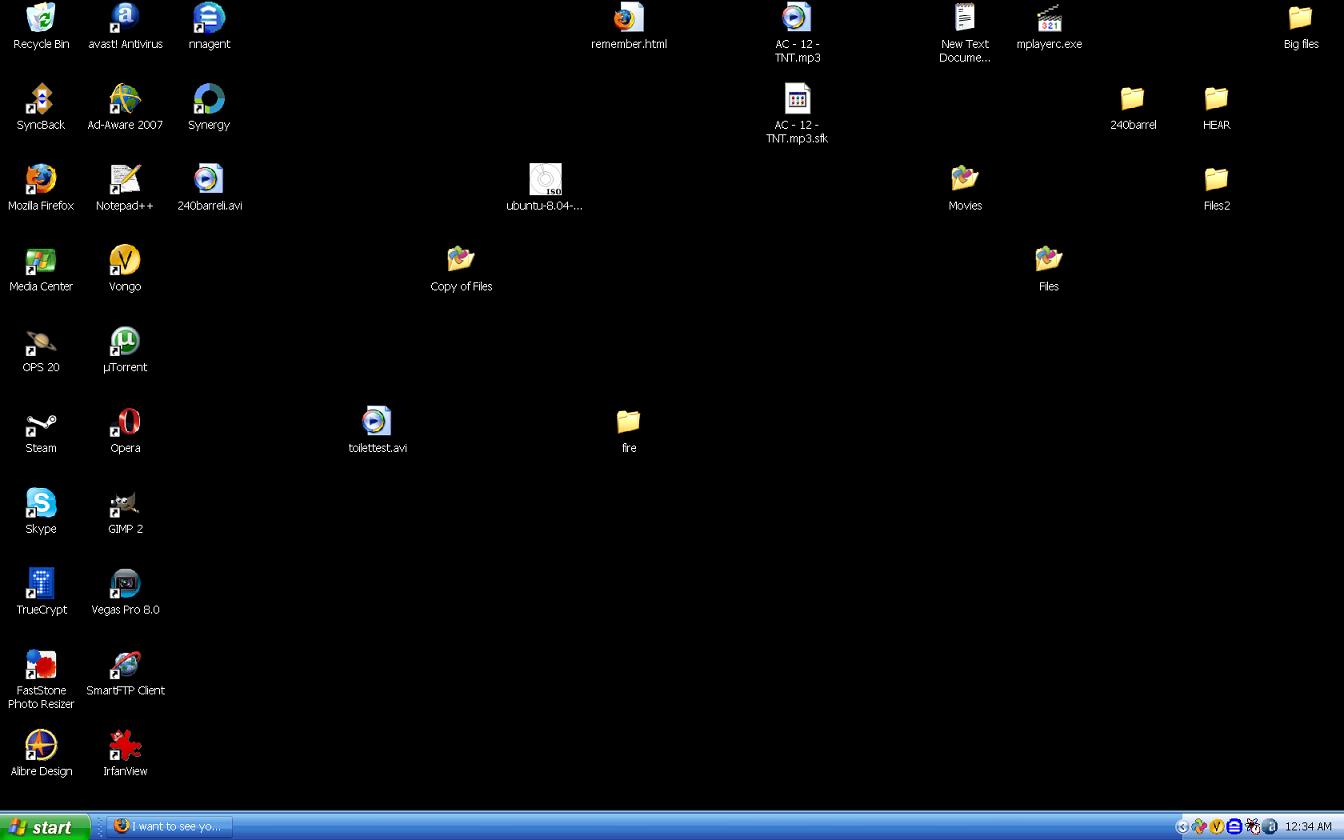Select the Notepad++ shortcut icon

click(125, 180)
